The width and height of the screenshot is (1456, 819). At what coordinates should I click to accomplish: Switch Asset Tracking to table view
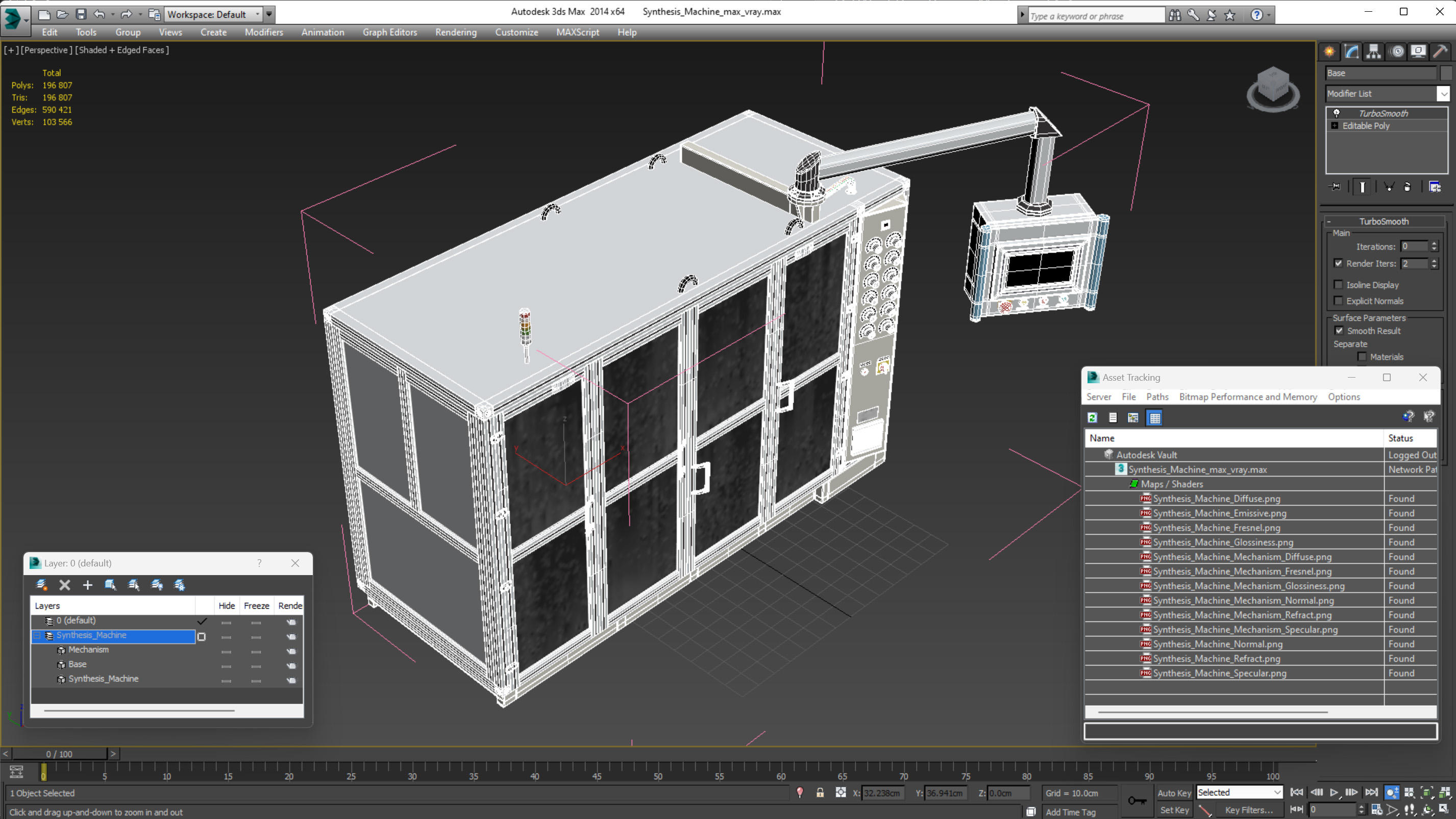tap(1154, 418)
